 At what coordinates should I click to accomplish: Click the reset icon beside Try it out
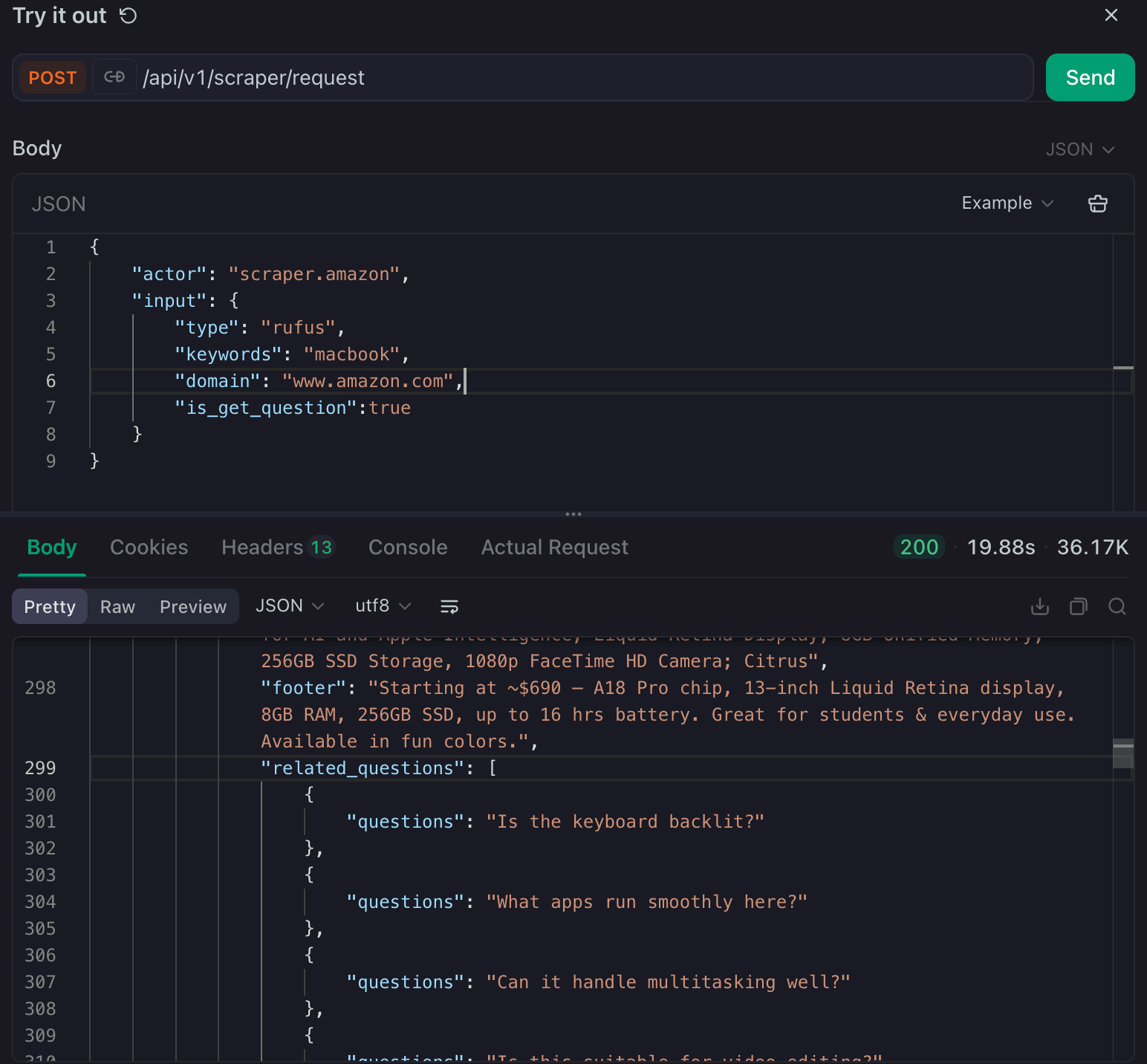pos(129,16)
